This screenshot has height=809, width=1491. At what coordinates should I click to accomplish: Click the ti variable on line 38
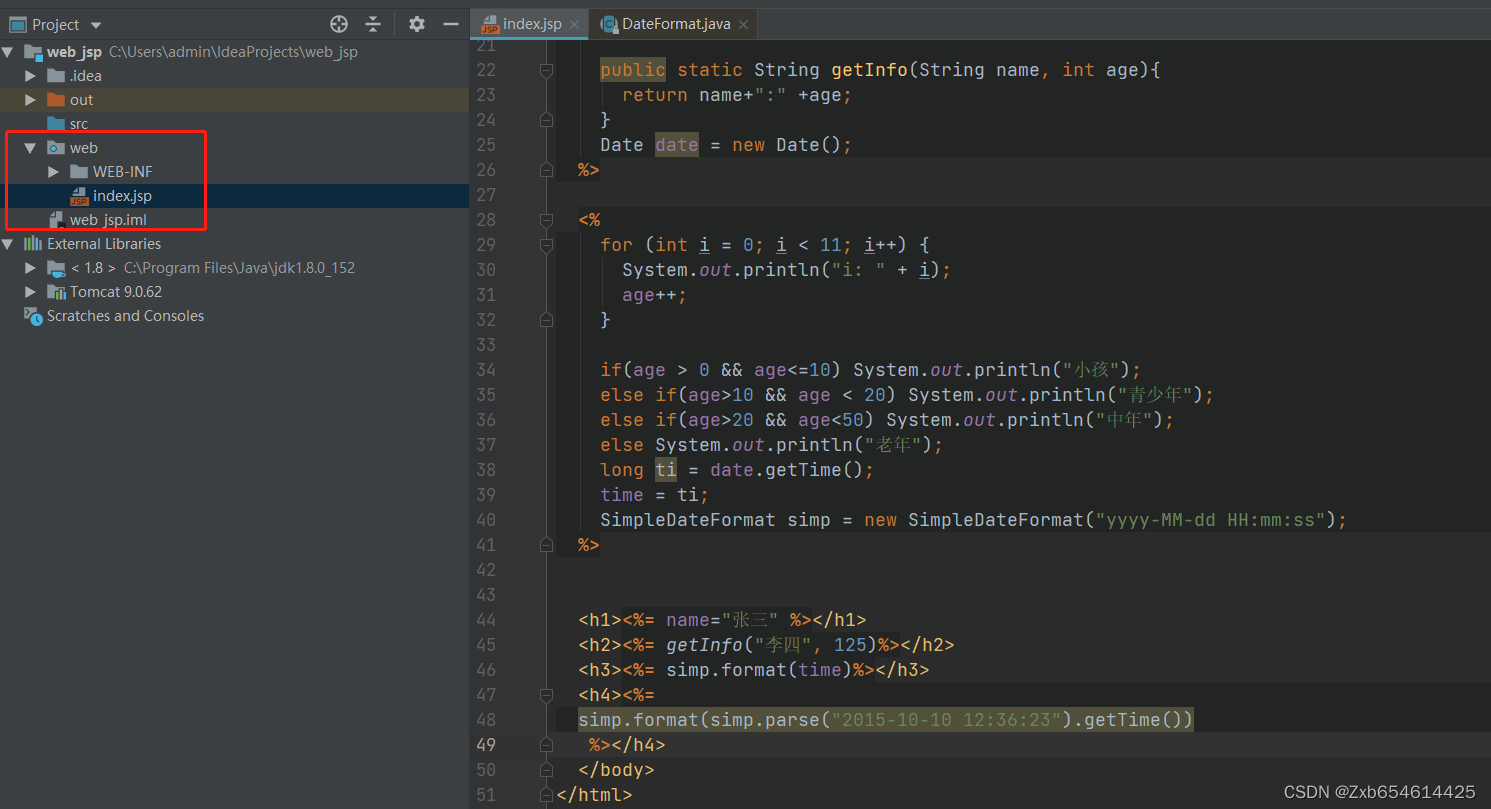(666, 470)
